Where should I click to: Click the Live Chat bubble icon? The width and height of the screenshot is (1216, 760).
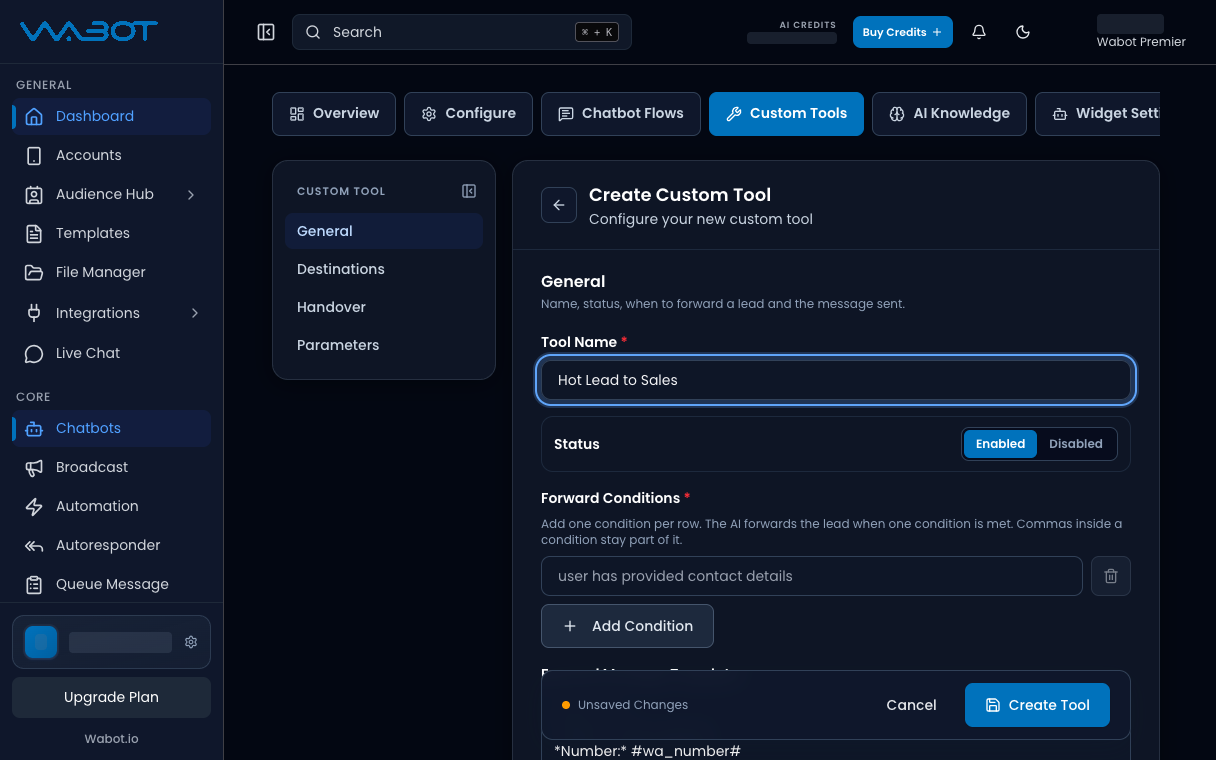pos(34,353)
